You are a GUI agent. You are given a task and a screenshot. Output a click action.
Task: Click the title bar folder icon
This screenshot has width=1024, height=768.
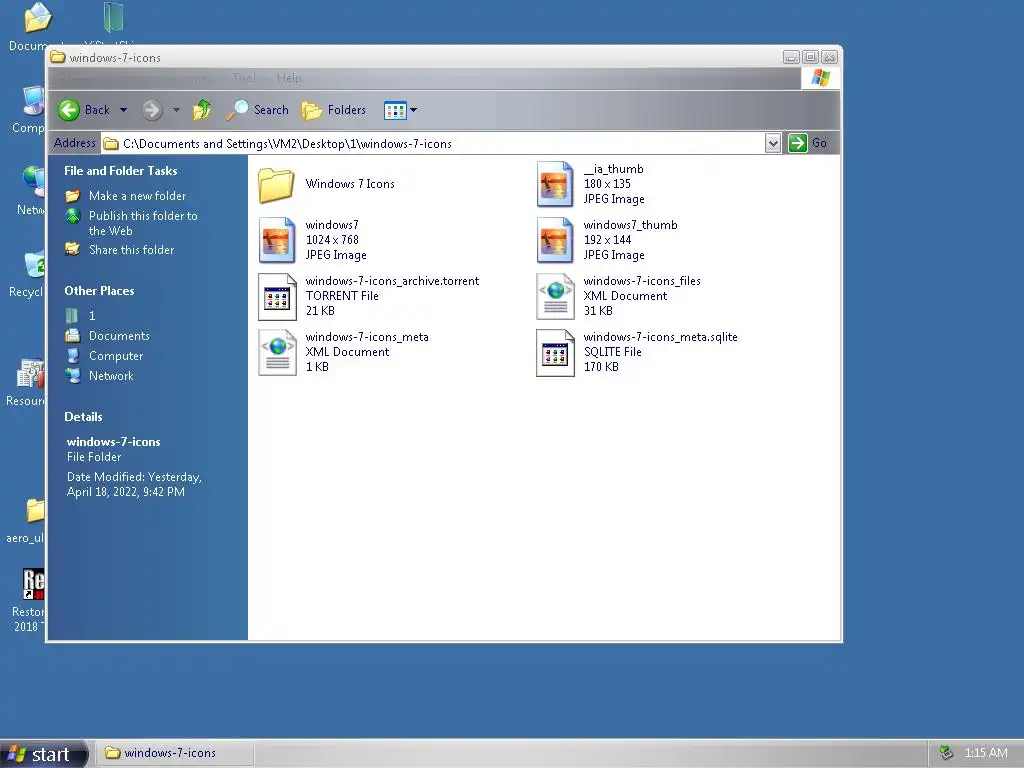click(x=58, y=57)
